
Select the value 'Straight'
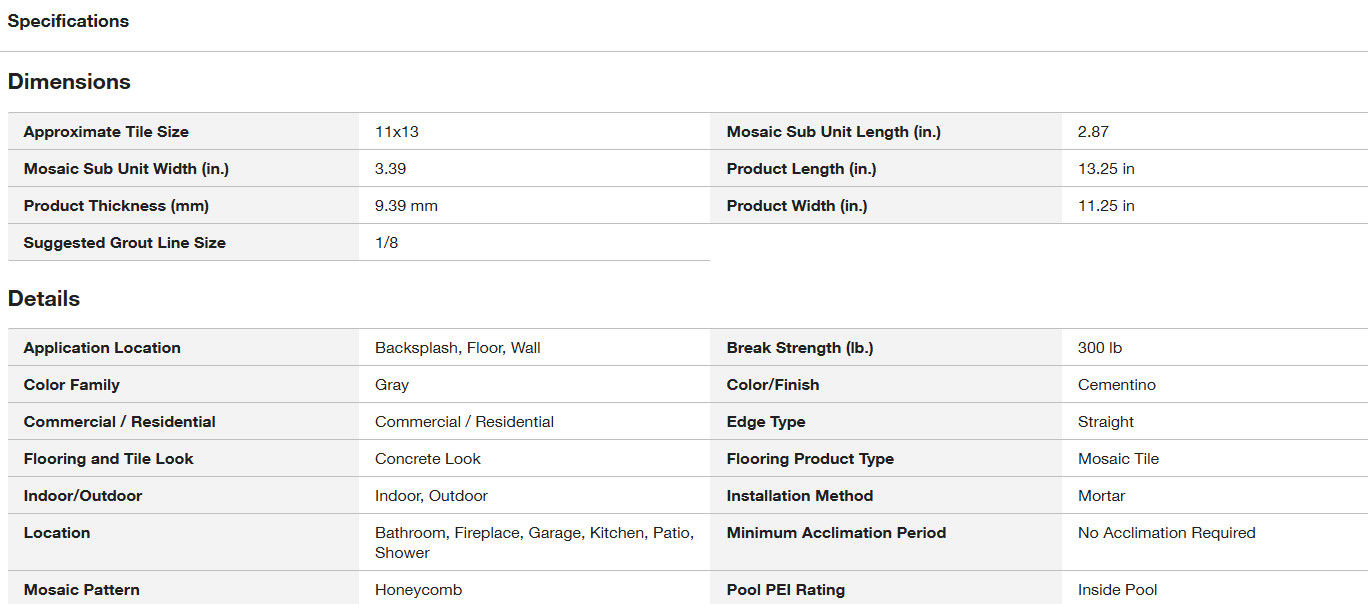[x=1106, y=422]
